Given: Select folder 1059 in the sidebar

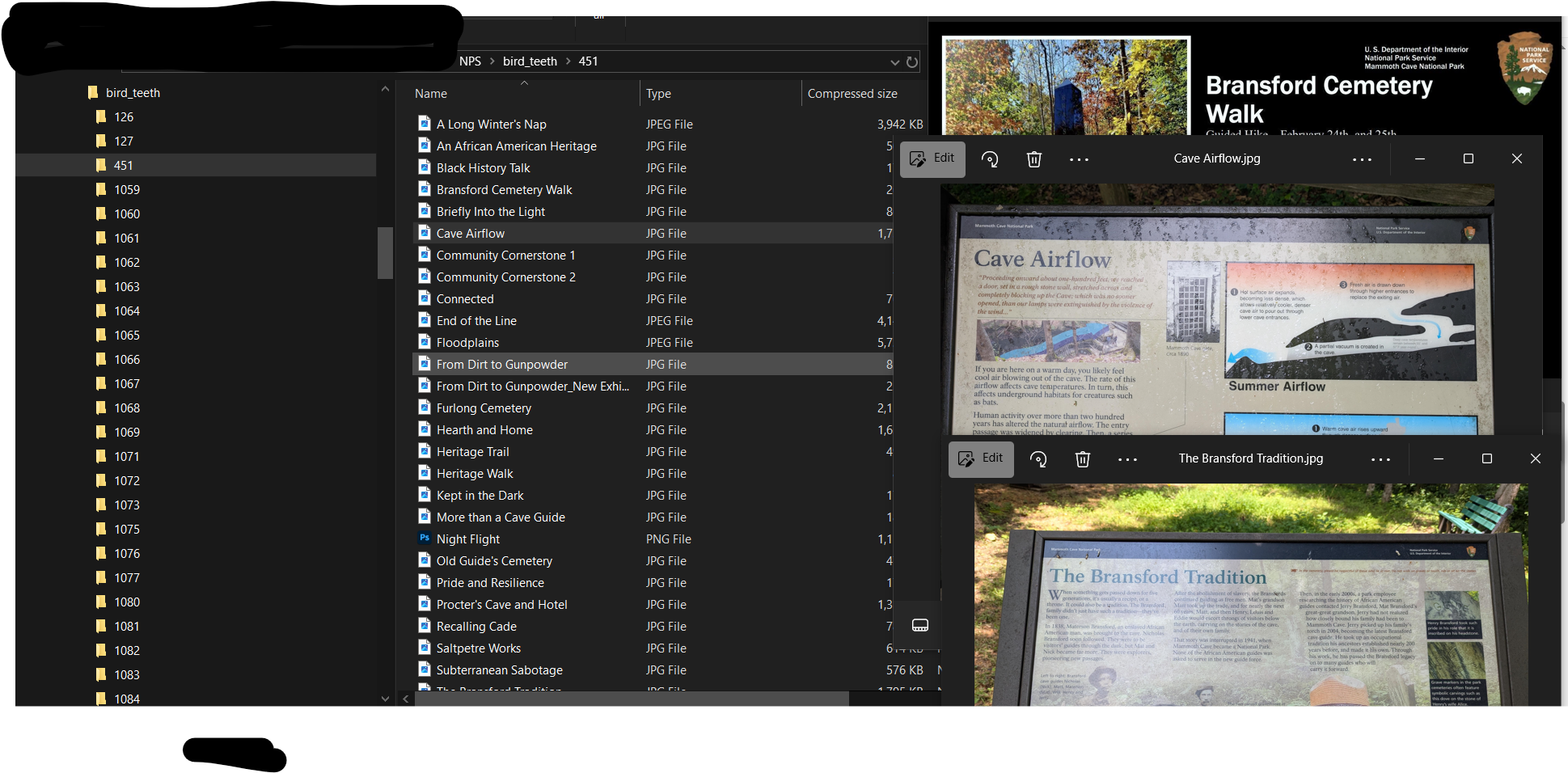Looking at the screenshot, I should pos(128,189).
